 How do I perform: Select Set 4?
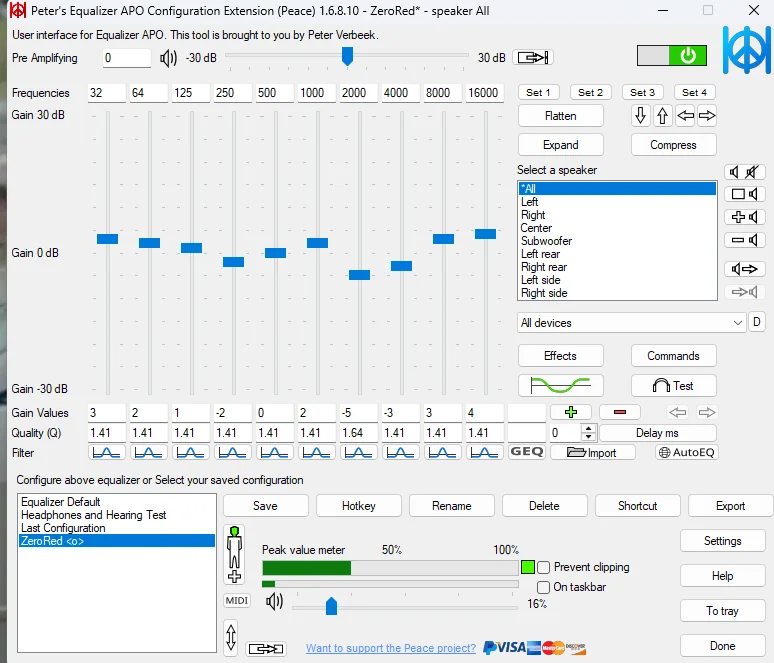click(x=694, y=92)
